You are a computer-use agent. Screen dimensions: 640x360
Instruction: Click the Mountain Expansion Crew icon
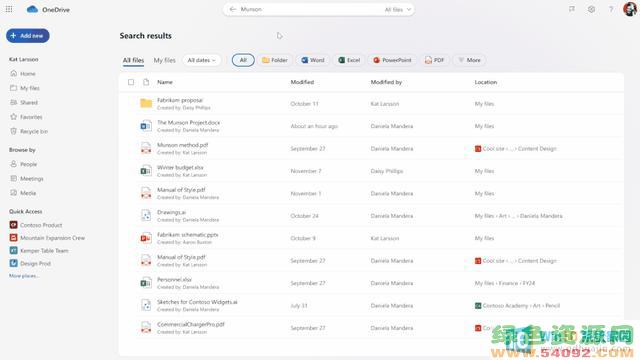pyautogui.click(x=13, y=238)
